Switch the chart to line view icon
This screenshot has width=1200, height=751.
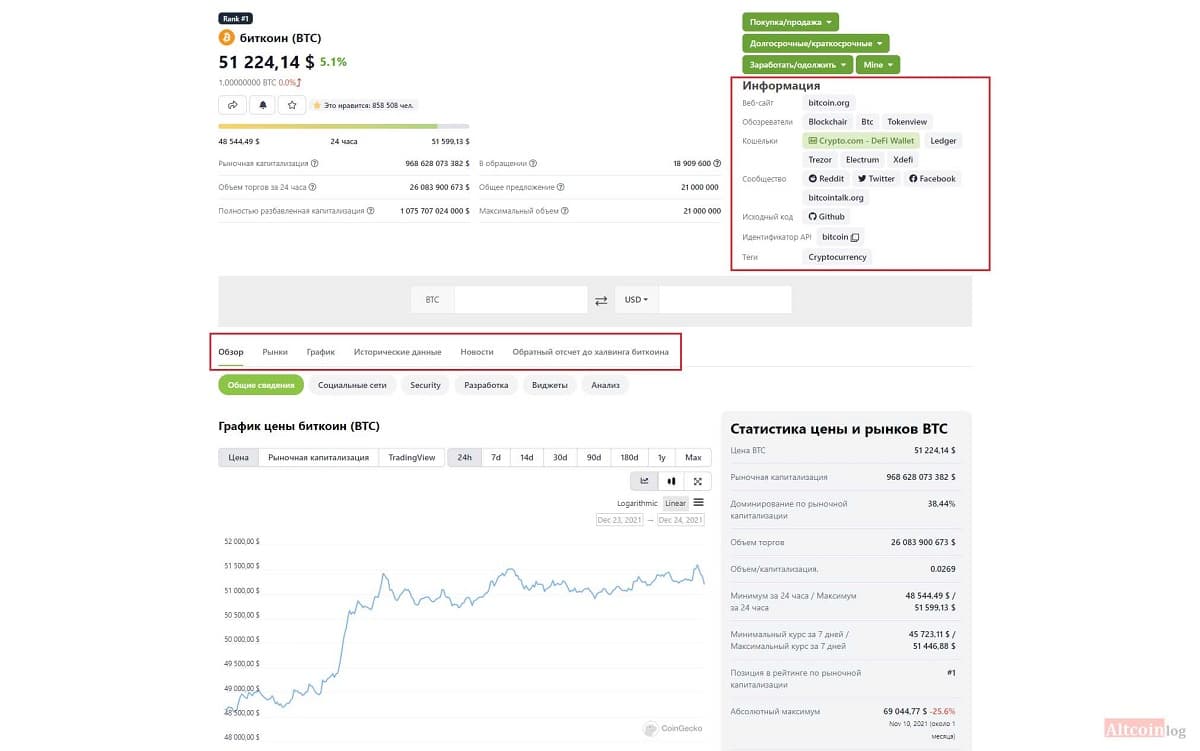click(x=645, y=481)
